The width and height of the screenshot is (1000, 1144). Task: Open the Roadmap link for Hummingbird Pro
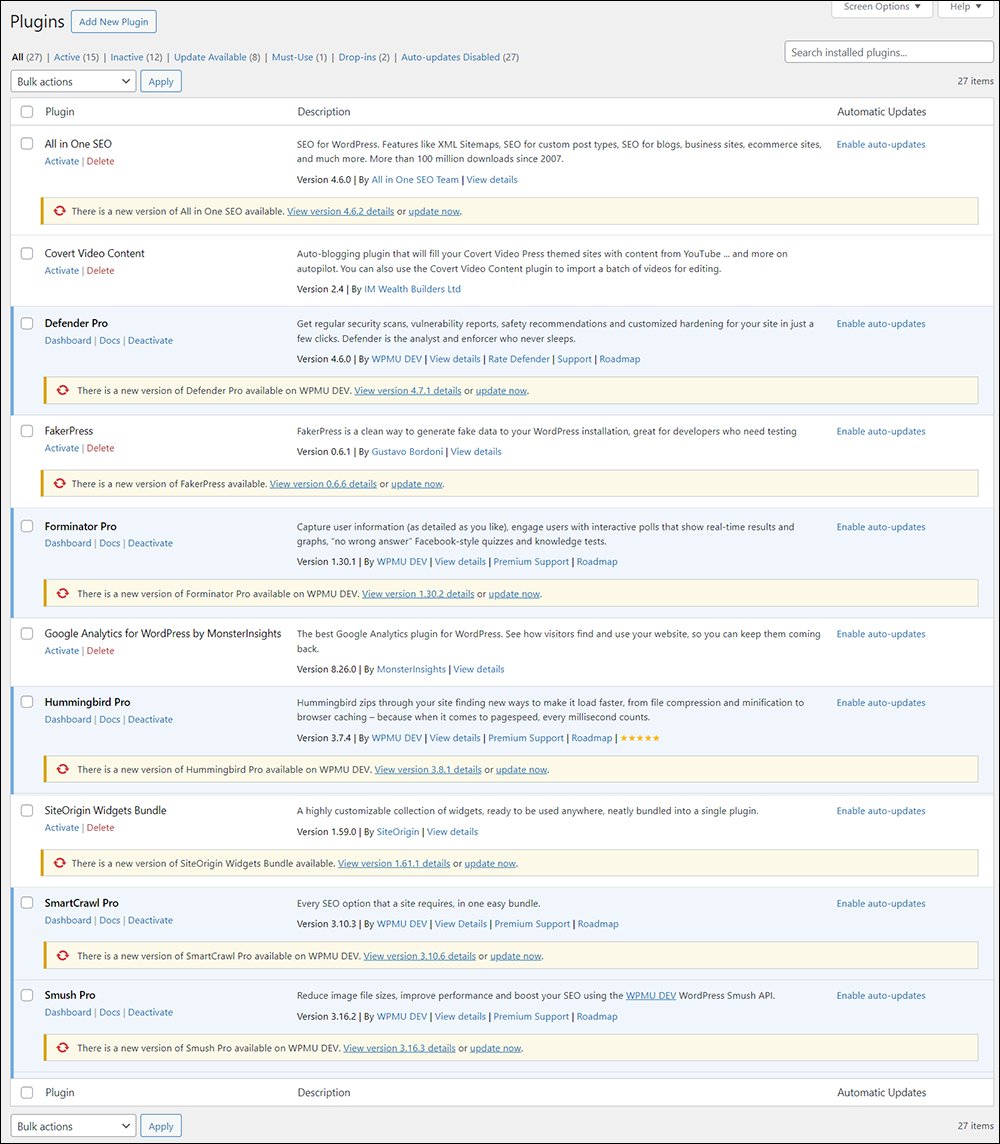pyautogui.click(x=592, y=738)
